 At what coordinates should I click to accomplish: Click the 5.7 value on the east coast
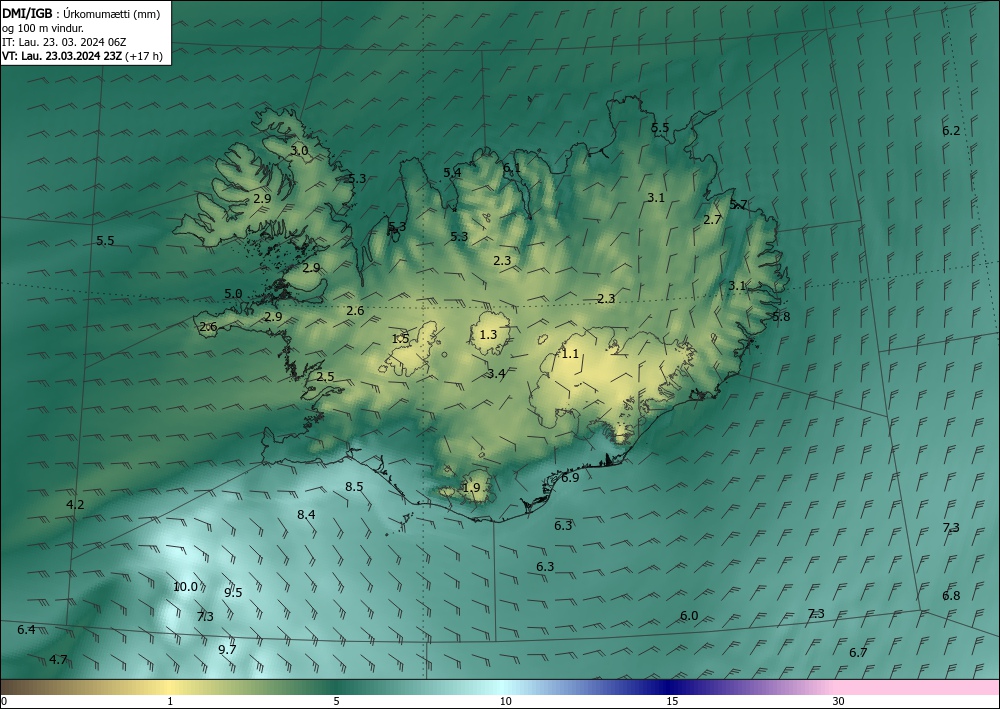point(738,205)
